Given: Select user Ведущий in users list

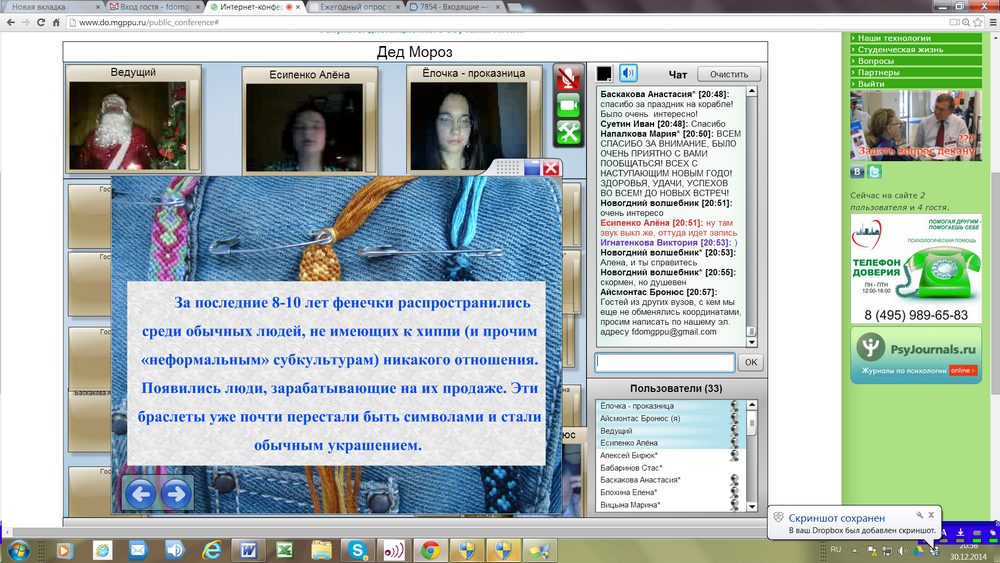Looking at the screenshot, I should [668, 430].
